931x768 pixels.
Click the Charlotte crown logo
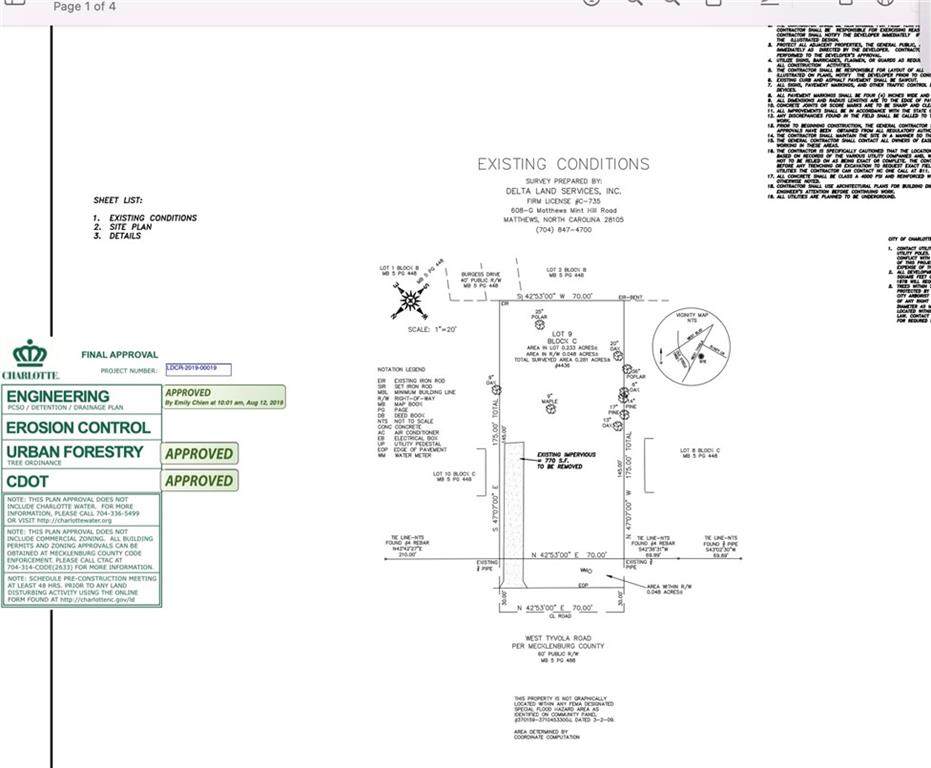(x=30, y=354)
